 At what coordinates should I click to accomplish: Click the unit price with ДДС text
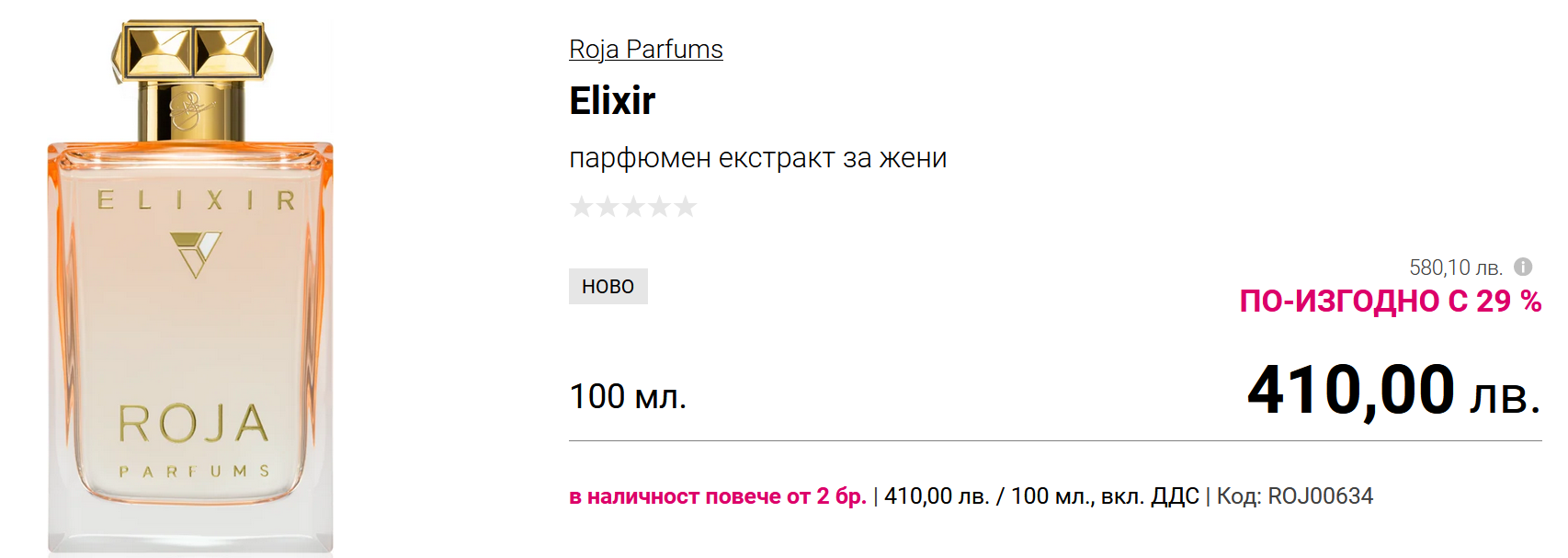(x=1040, y=496)
